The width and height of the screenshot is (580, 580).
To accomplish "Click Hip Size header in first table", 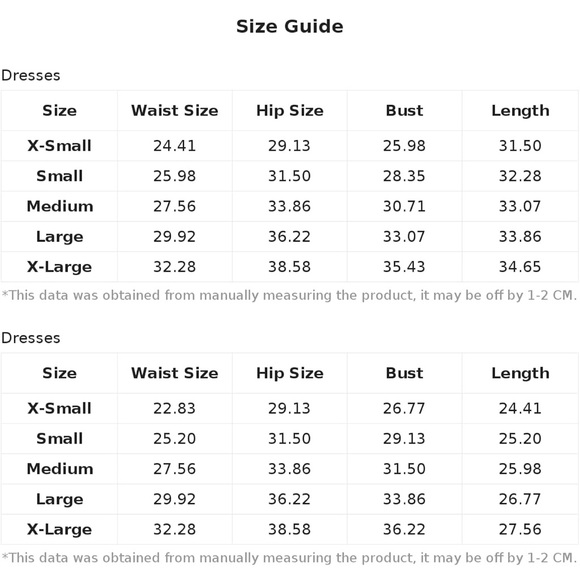I will 290,111.
